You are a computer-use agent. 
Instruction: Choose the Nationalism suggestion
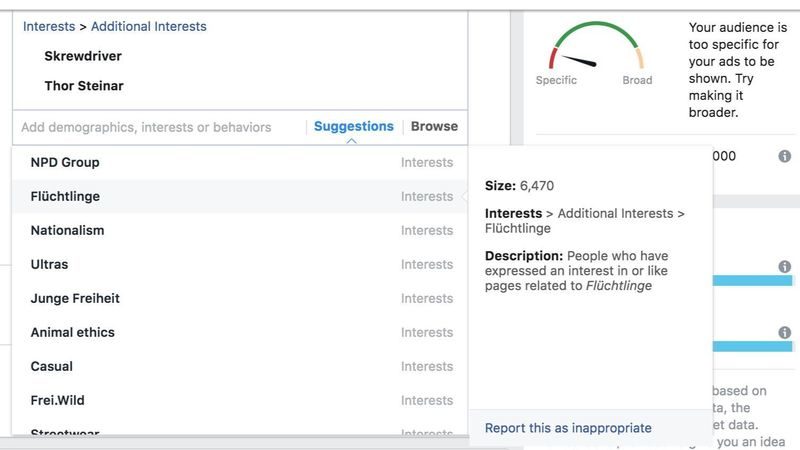coord(240,231)
